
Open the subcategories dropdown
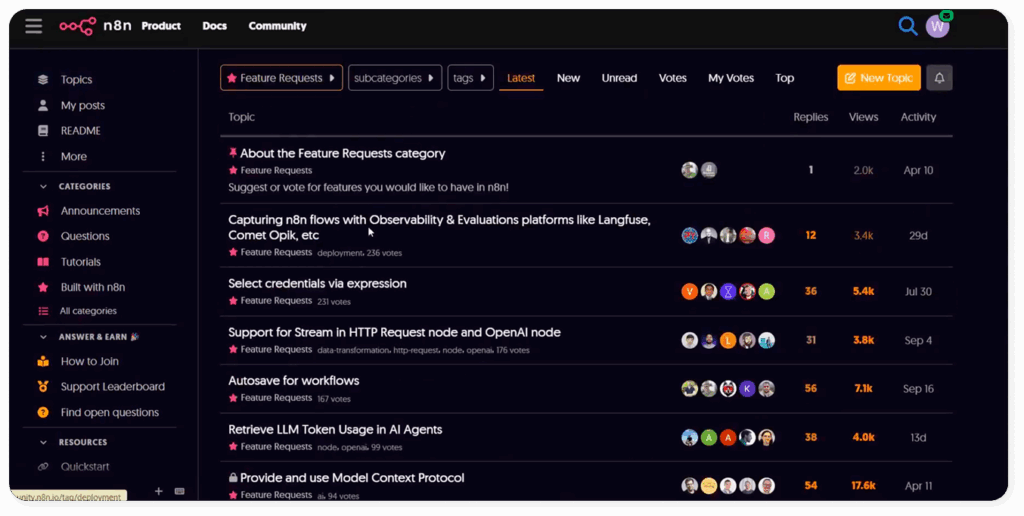click(x=395, y=78)
